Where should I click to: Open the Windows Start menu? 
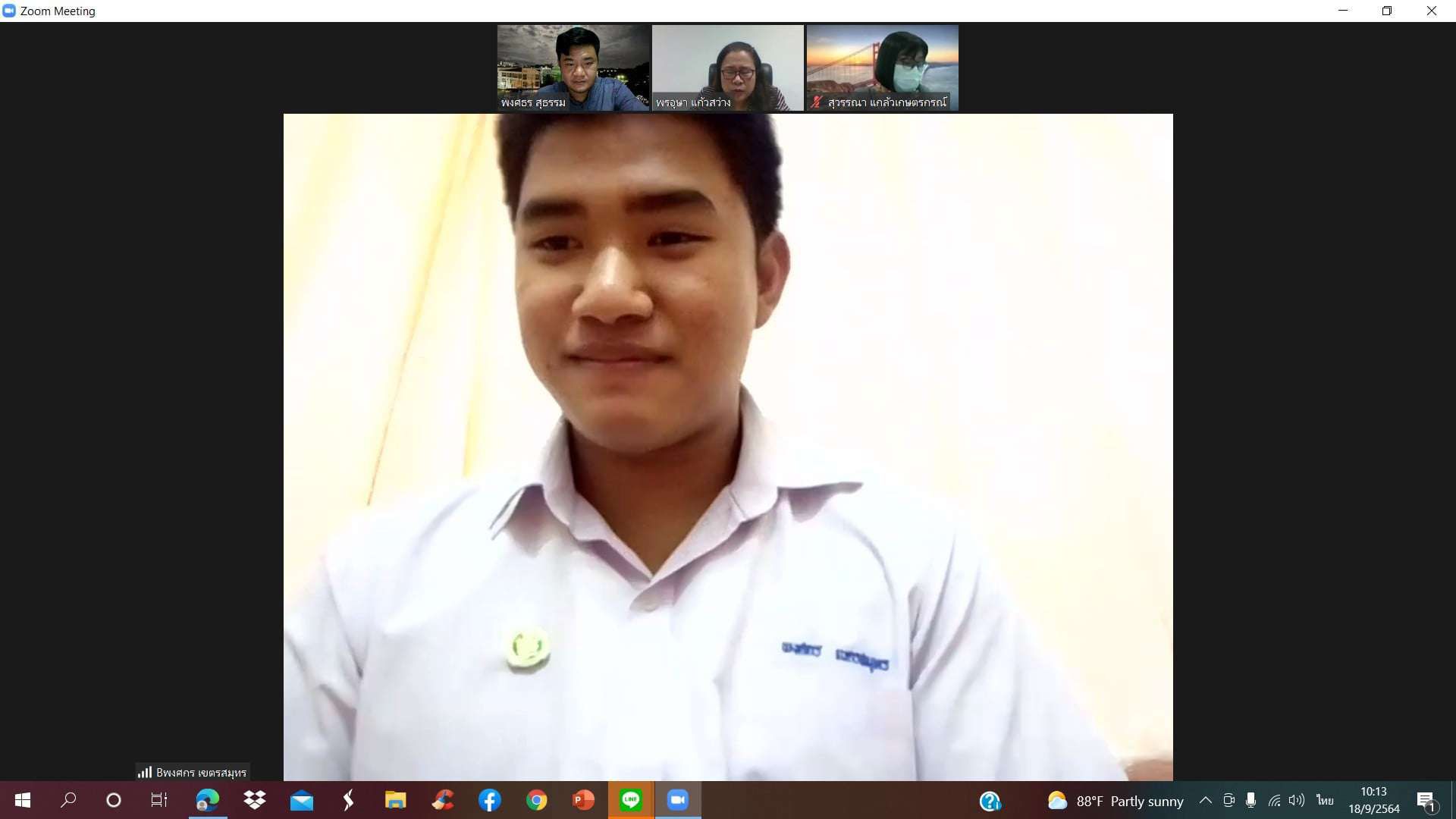[x=23, y=800]
